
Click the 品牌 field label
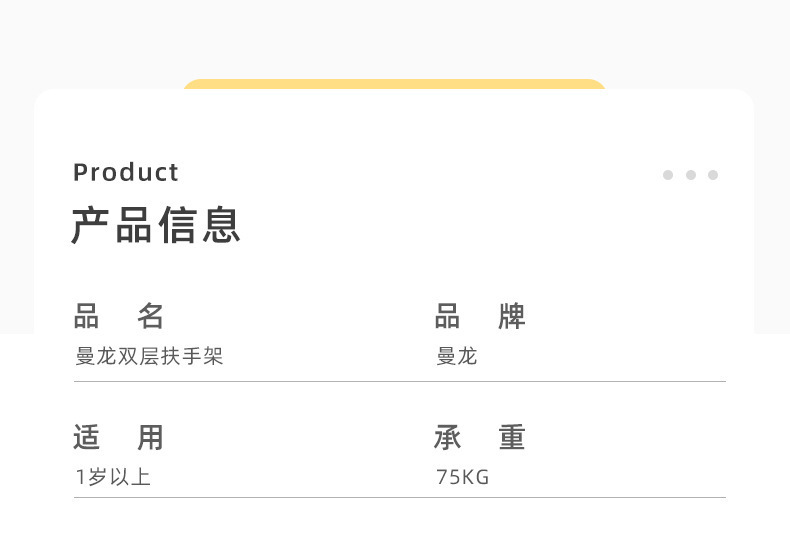[479, 317]
